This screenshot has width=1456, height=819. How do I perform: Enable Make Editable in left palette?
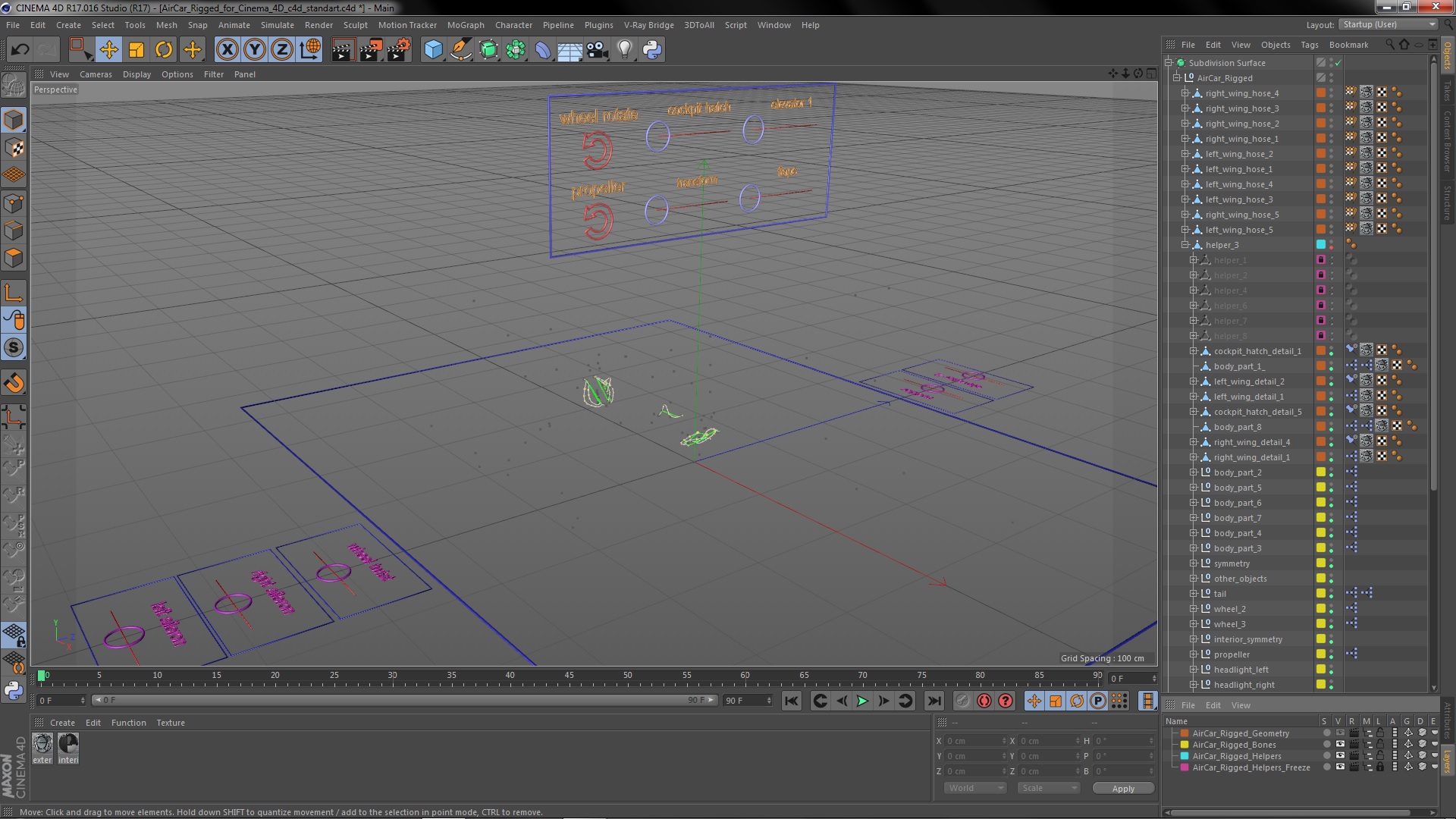pyautogui.click(x=14, y=85)
